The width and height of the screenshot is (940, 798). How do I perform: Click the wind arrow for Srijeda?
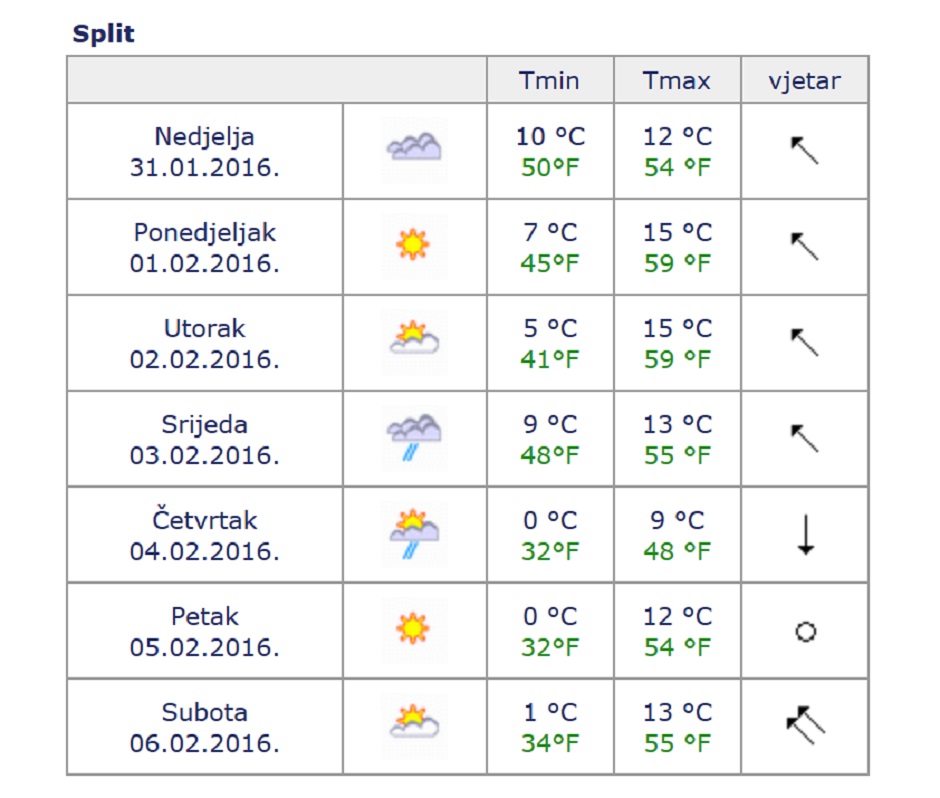pyautogui.click(x=805, y=438)
